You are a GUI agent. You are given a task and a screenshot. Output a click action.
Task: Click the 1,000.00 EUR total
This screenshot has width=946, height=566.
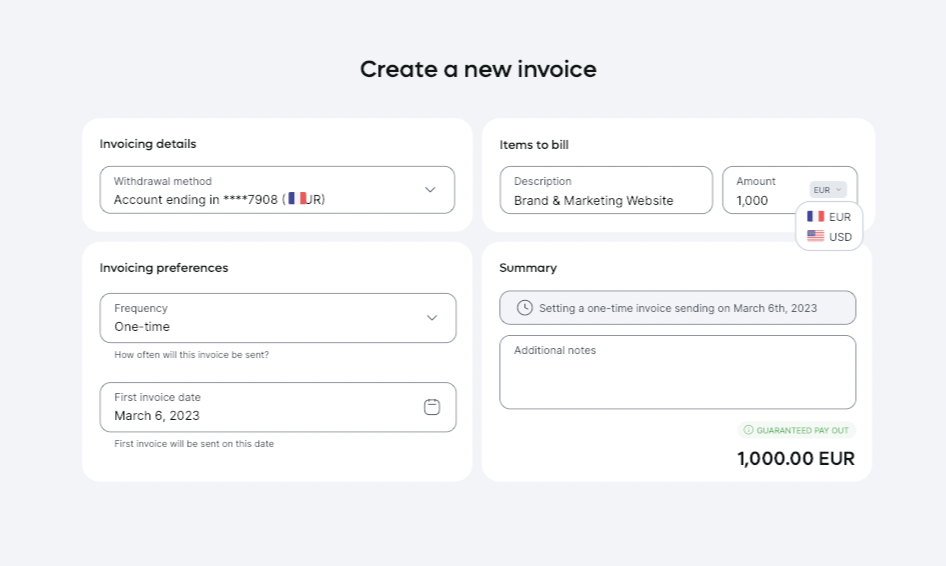point(796,459)
